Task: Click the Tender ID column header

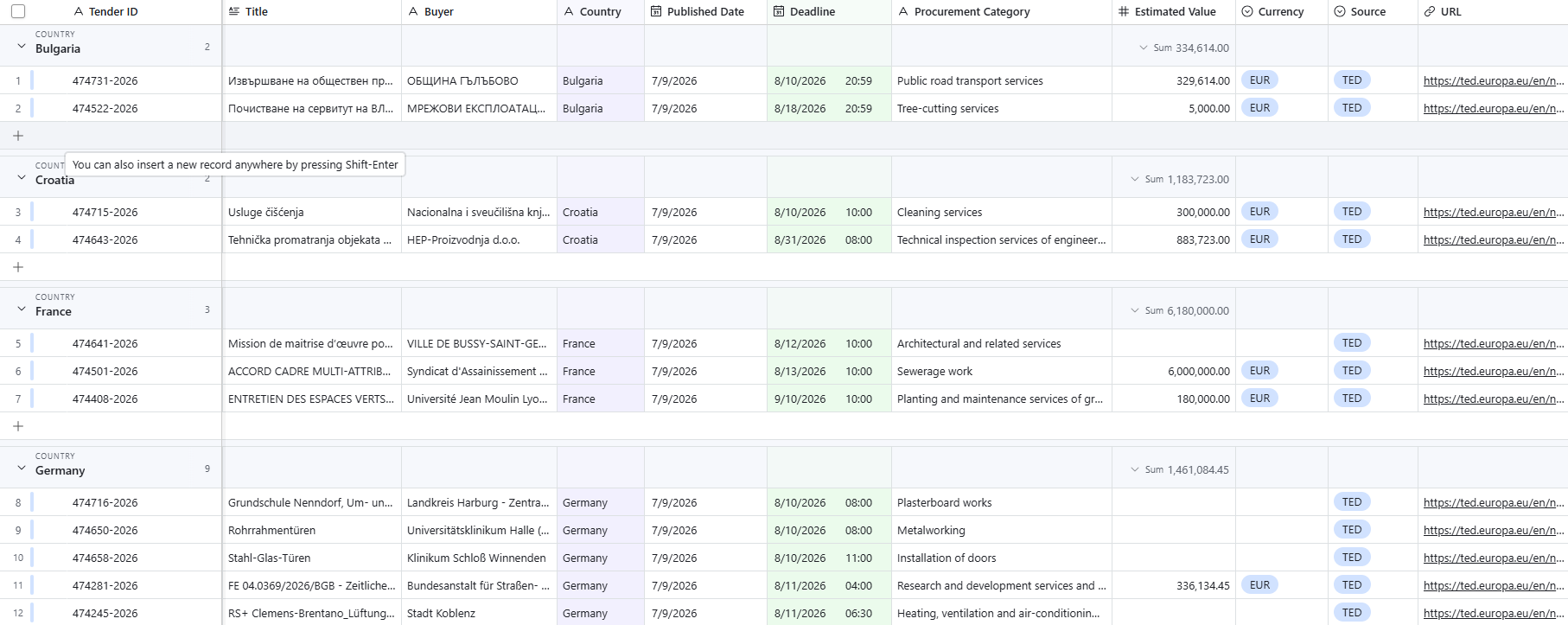Action: click(x=111, y=12)
